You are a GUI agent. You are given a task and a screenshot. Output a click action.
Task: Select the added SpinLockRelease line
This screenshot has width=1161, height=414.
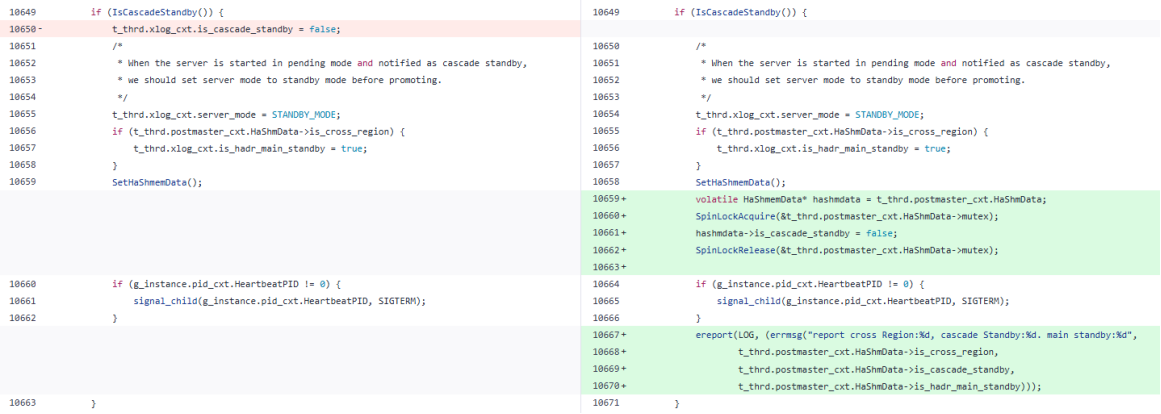point(848,250)
